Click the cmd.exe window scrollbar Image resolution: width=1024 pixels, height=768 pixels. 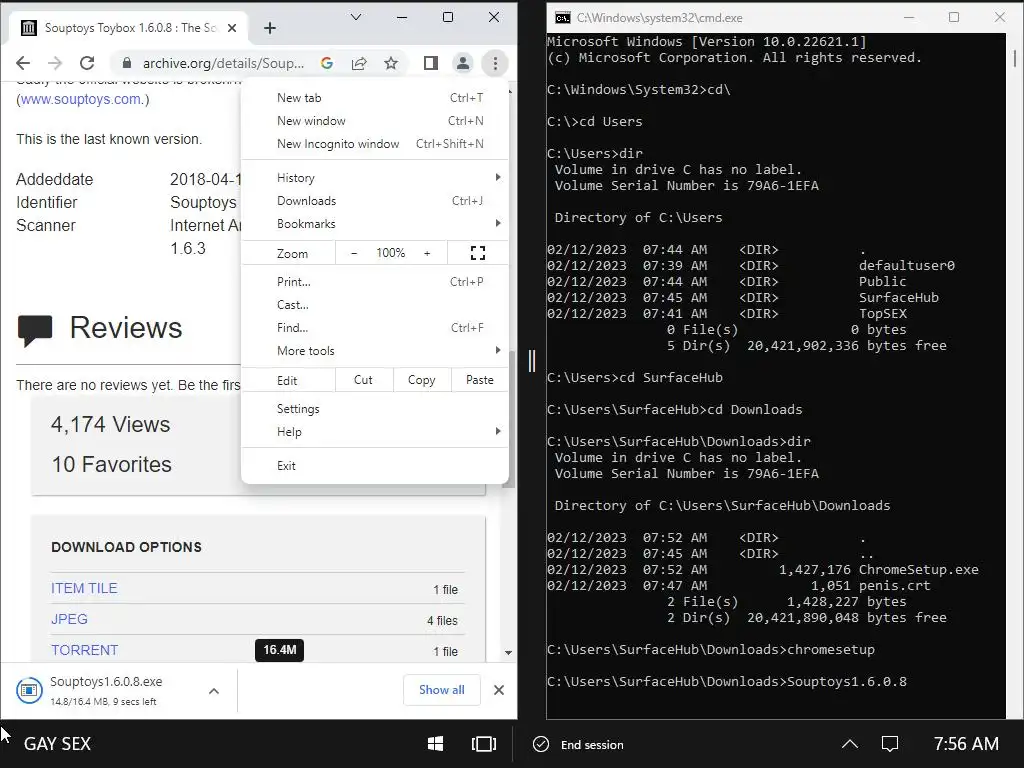(1014, 59)
